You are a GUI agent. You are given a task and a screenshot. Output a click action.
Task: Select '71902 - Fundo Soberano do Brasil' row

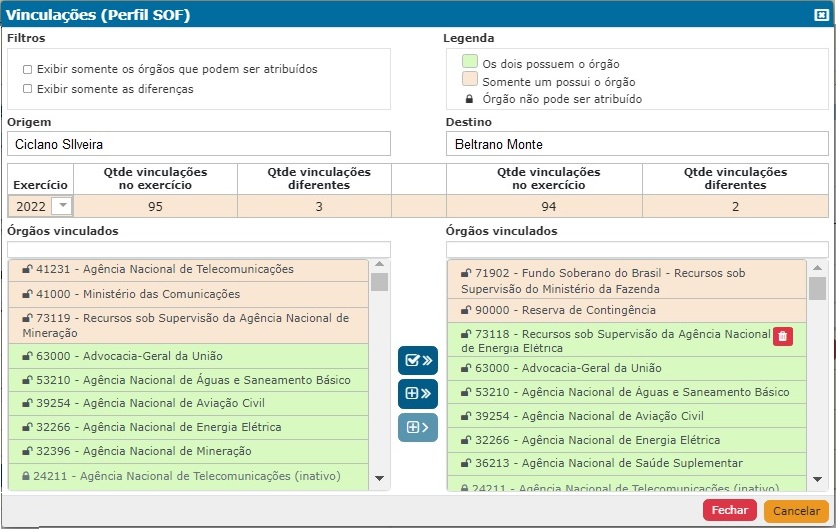pyautogui.click(x=626, y=279)
